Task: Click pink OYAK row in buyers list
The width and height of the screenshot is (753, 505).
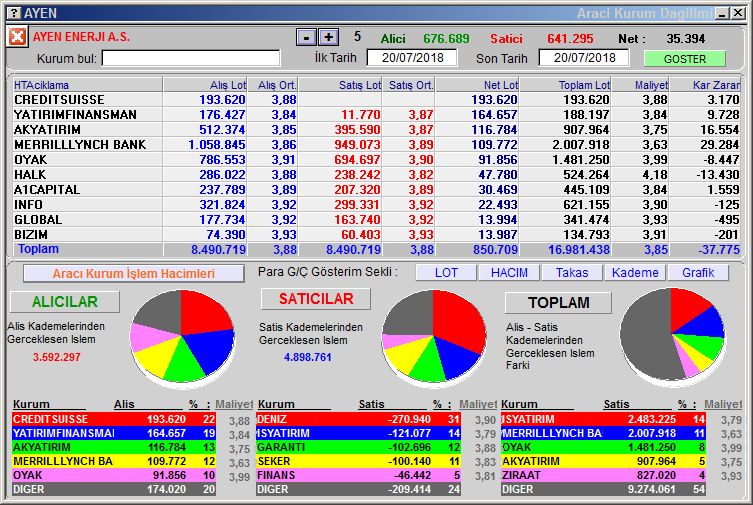Action: pos(114,475)
